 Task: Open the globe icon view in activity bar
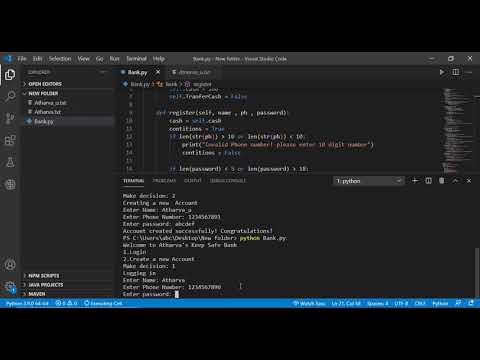tap(10, 184)
